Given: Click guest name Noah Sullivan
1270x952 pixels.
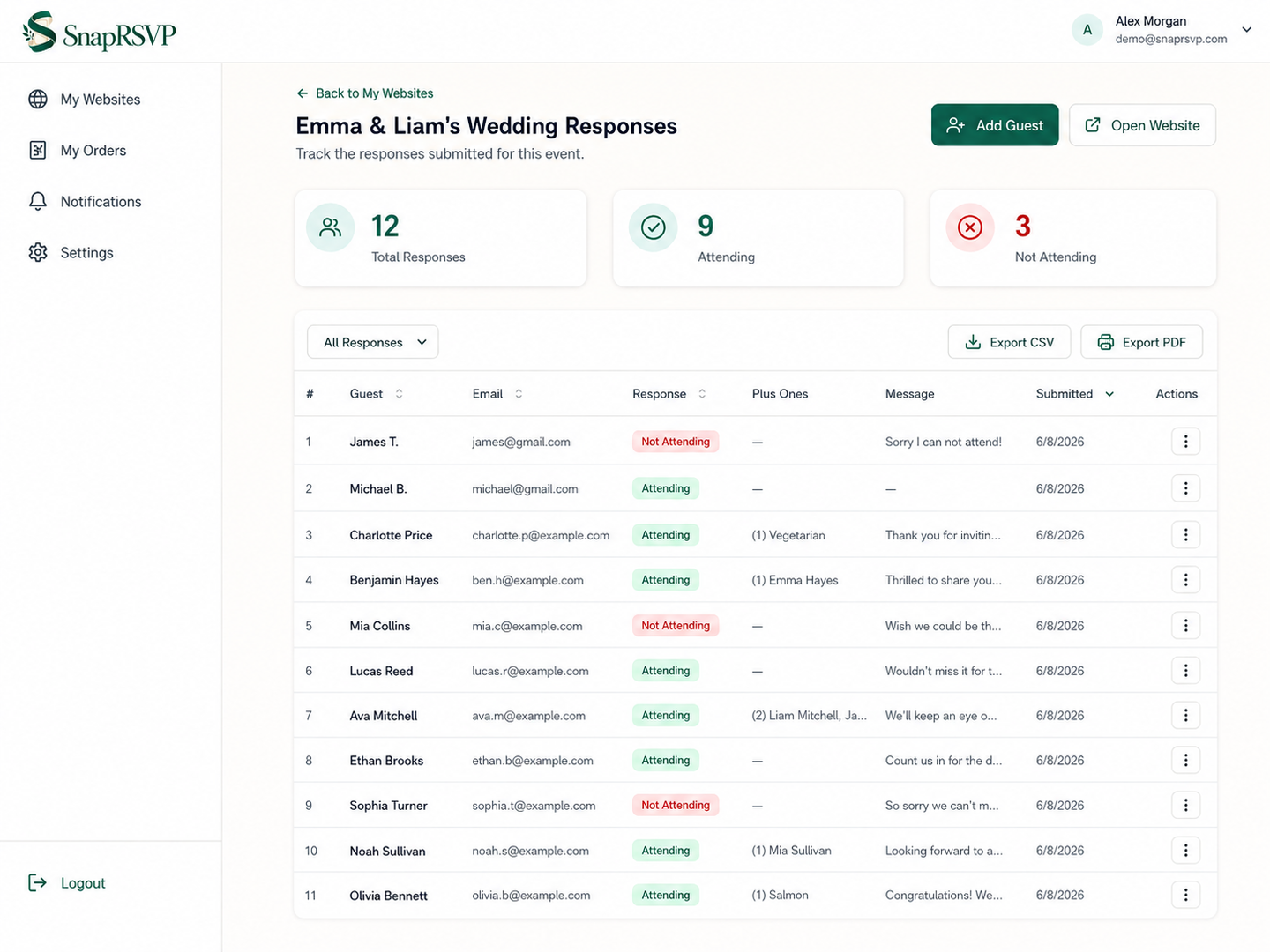Looking at the screenshot, I should pyautogui.click(x=387, y=852).
